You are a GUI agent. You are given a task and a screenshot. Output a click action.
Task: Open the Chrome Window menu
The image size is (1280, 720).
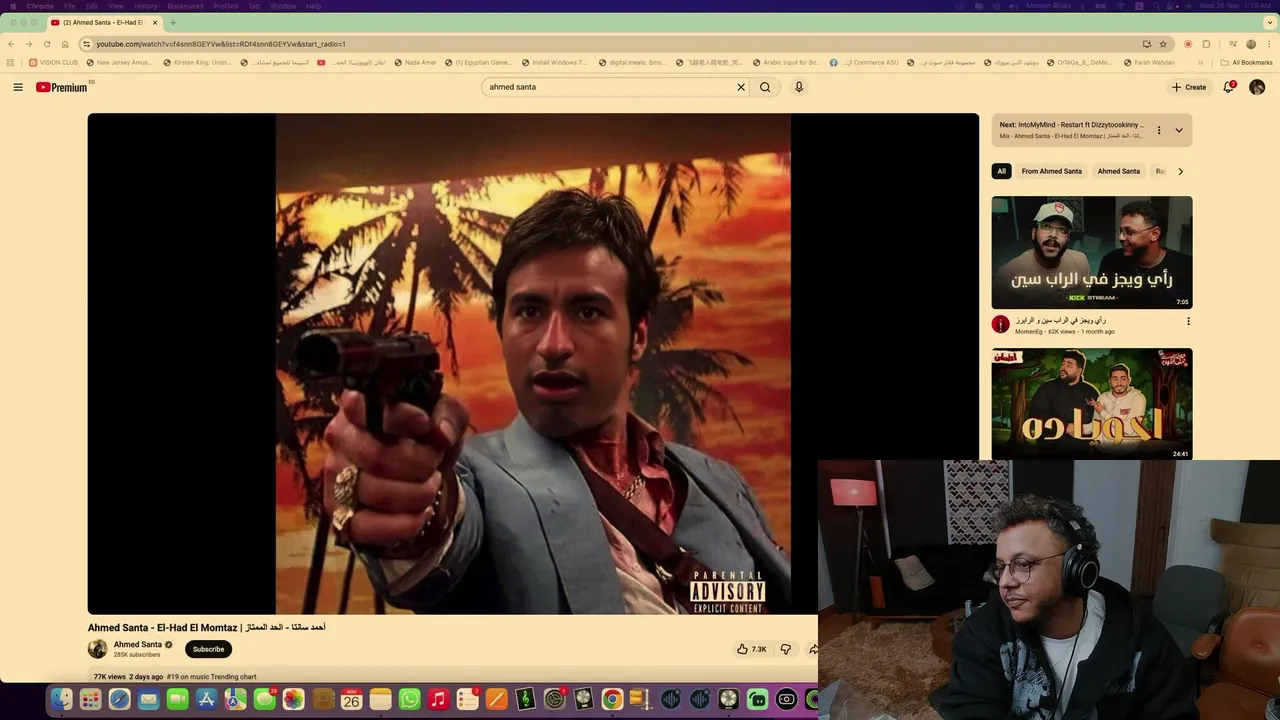tap(283, 6)
